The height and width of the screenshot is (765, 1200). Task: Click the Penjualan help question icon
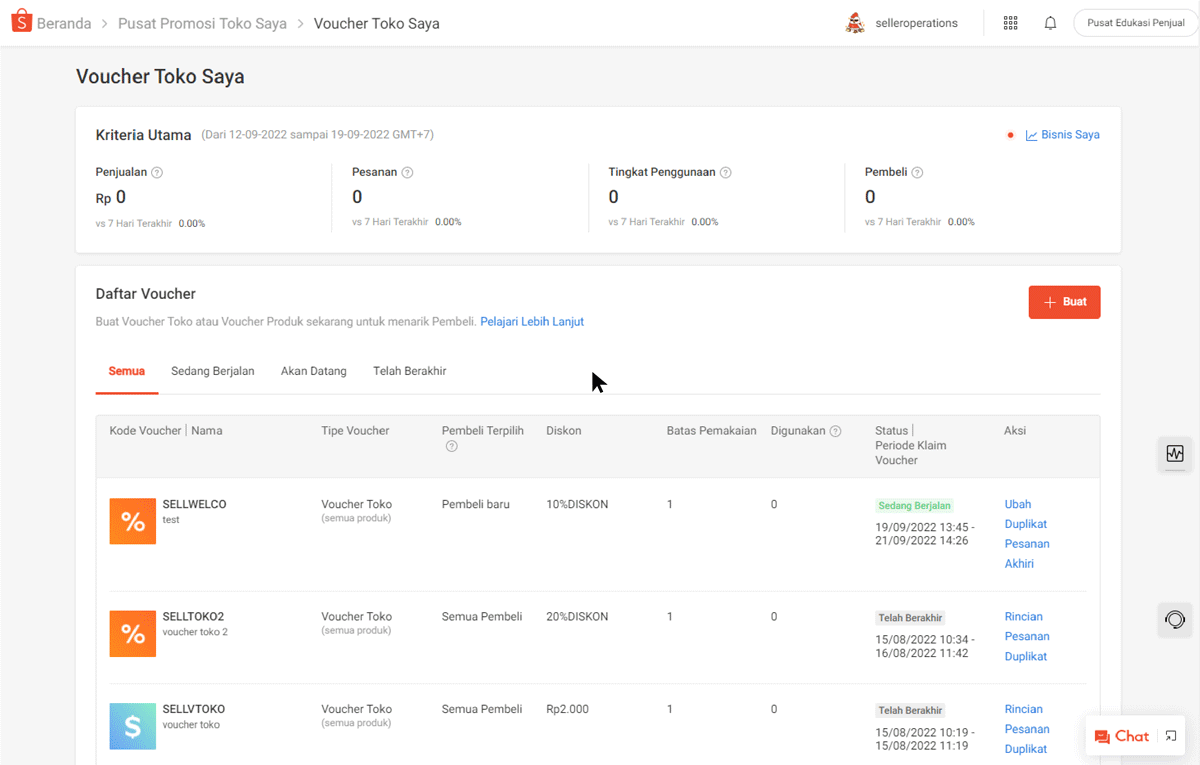[x=157, y=172]
